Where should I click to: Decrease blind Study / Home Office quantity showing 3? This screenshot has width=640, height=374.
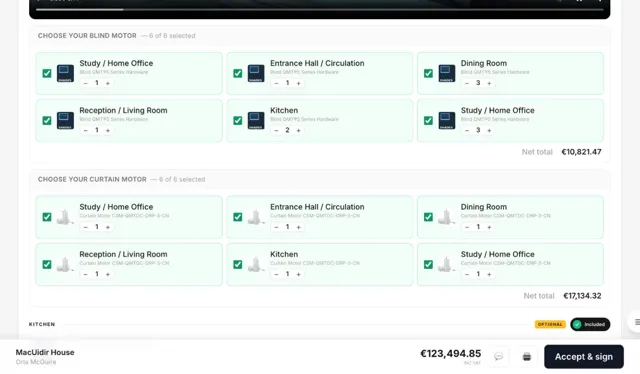pyautogui.click(x=467, y=130)
